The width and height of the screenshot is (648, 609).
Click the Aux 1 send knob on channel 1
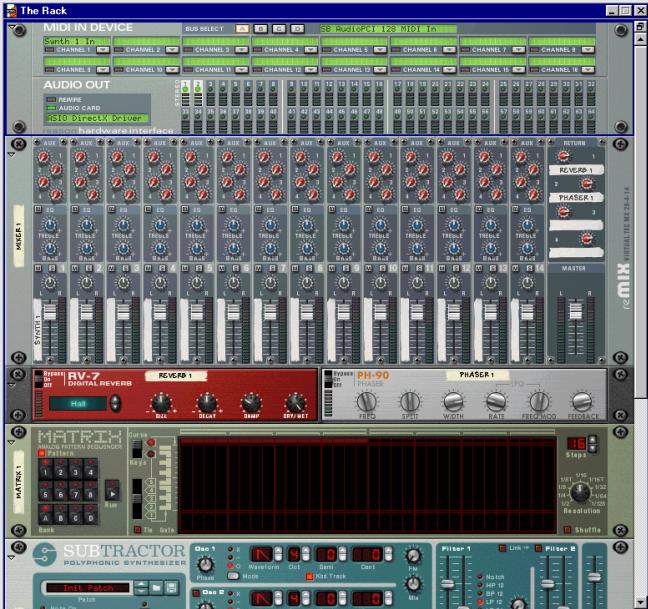tap(43, 157)
